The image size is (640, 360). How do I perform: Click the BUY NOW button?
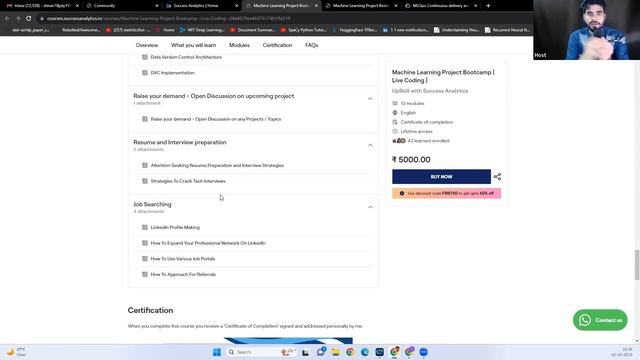441,177
